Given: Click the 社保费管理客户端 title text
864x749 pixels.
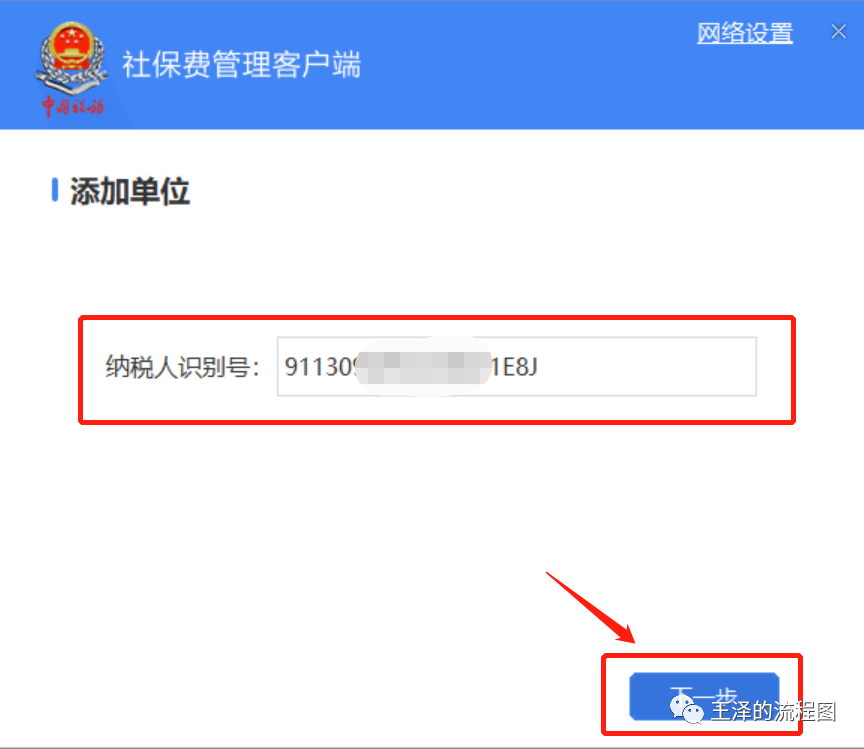Looking at the screenshot, I should click(x=241, y=64).
